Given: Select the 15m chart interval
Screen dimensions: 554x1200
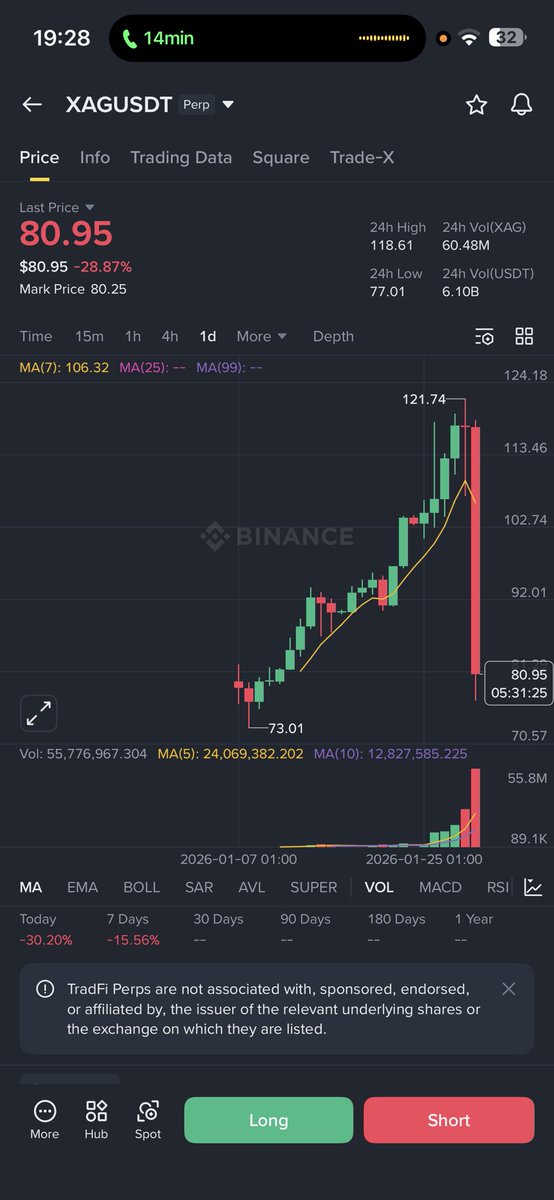Looking at the screenshot, I should click(x=89, y=336).
